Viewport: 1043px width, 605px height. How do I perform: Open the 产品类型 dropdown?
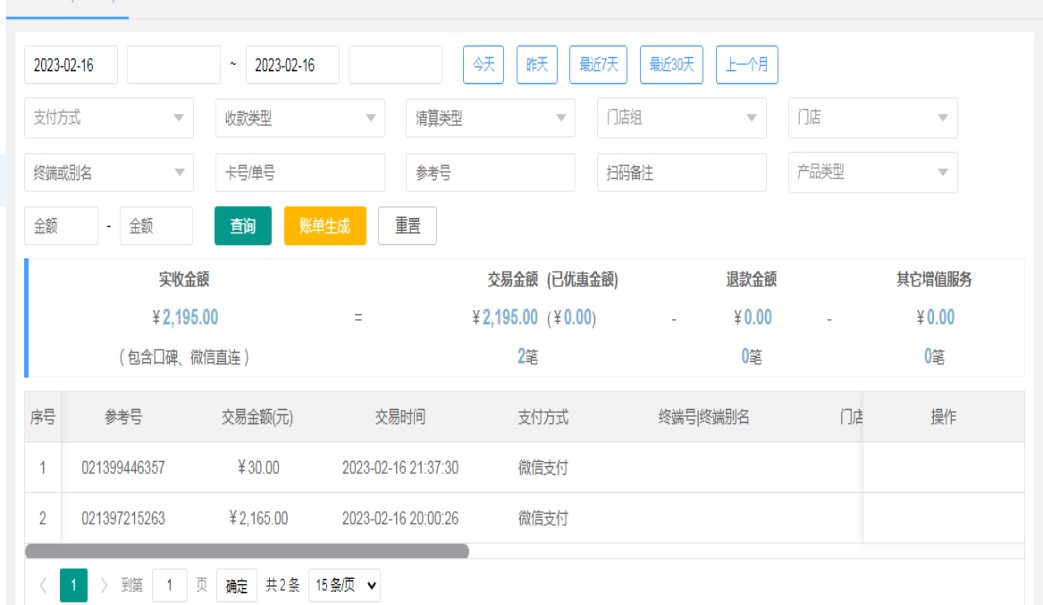[872, 172]
